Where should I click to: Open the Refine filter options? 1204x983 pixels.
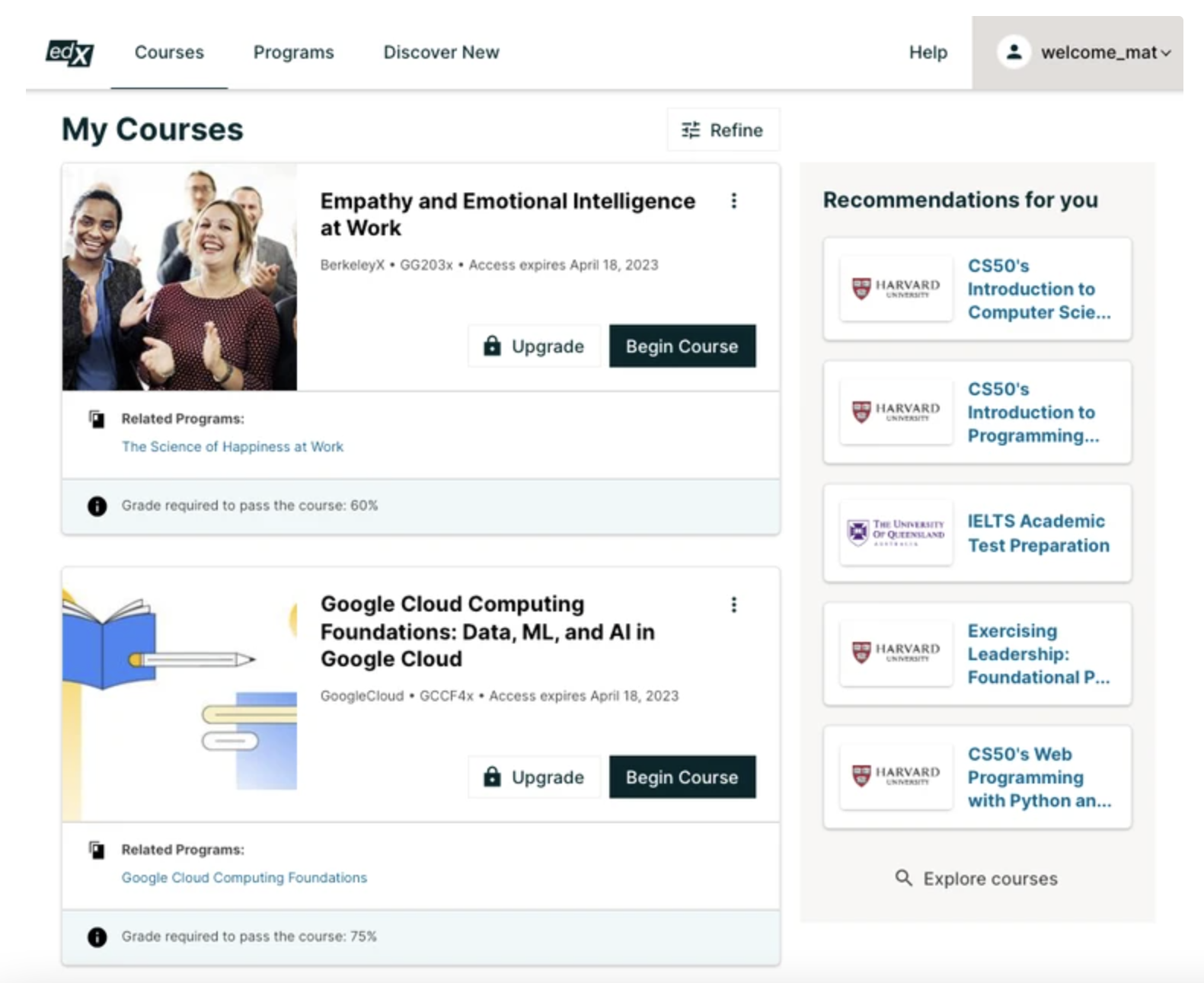tap(723, 130)
